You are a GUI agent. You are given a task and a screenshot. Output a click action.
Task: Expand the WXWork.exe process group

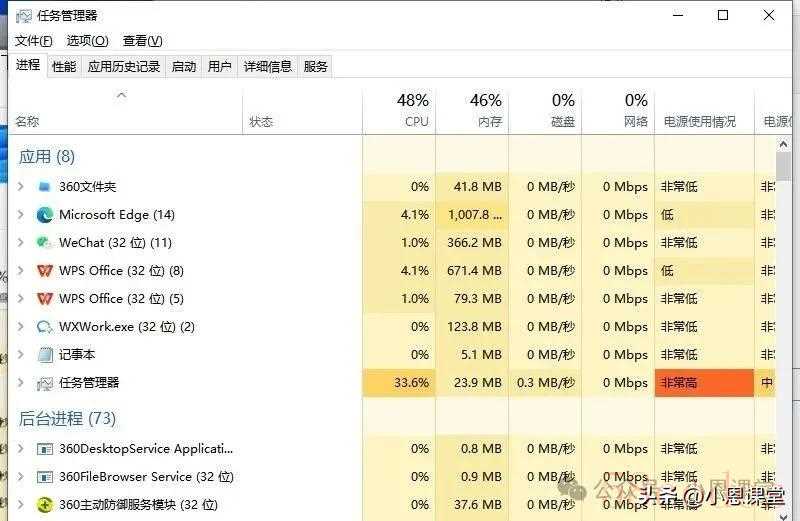click(x=20, y=327)
